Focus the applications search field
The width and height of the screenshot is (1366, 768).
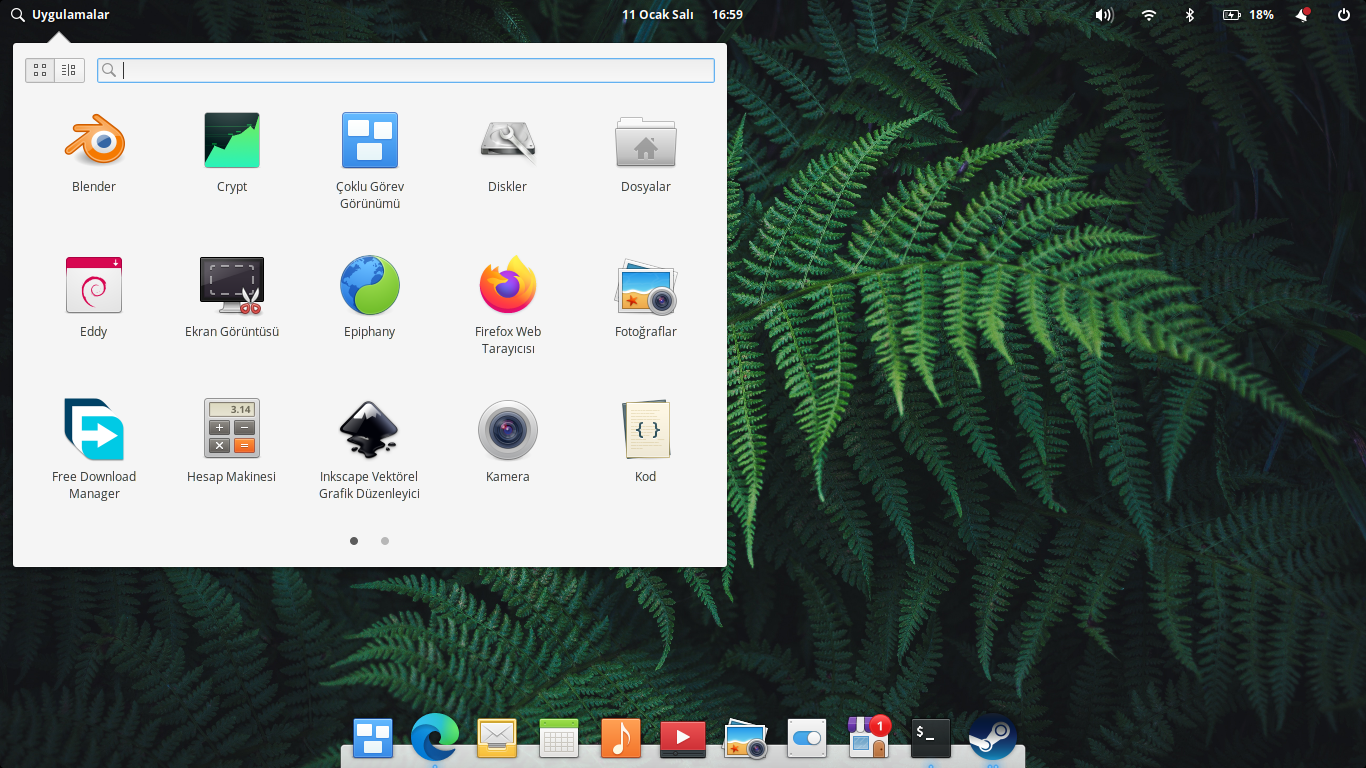(406, 70)
